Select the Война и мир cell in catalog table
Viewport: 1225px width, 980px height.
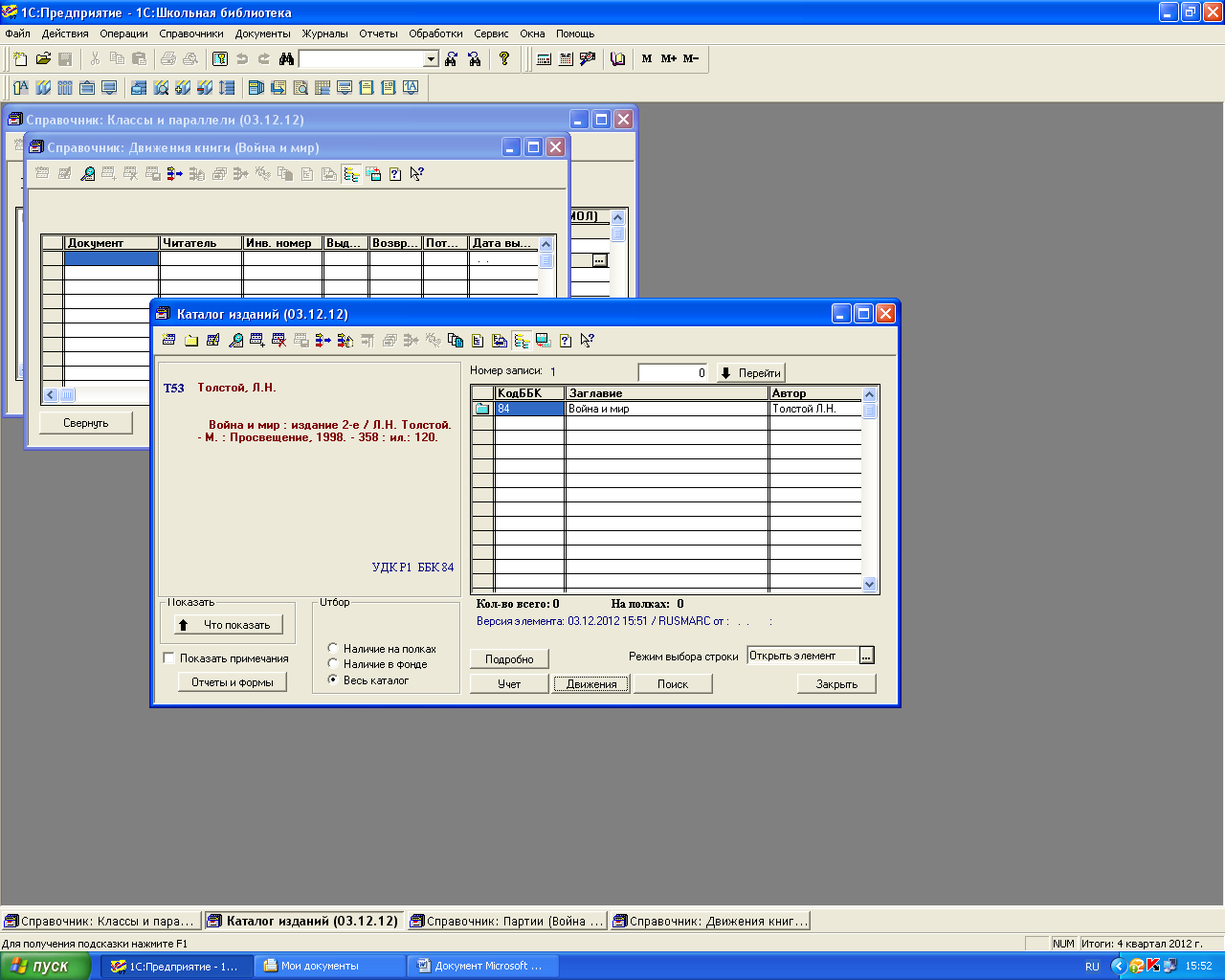tap(667, 409)
